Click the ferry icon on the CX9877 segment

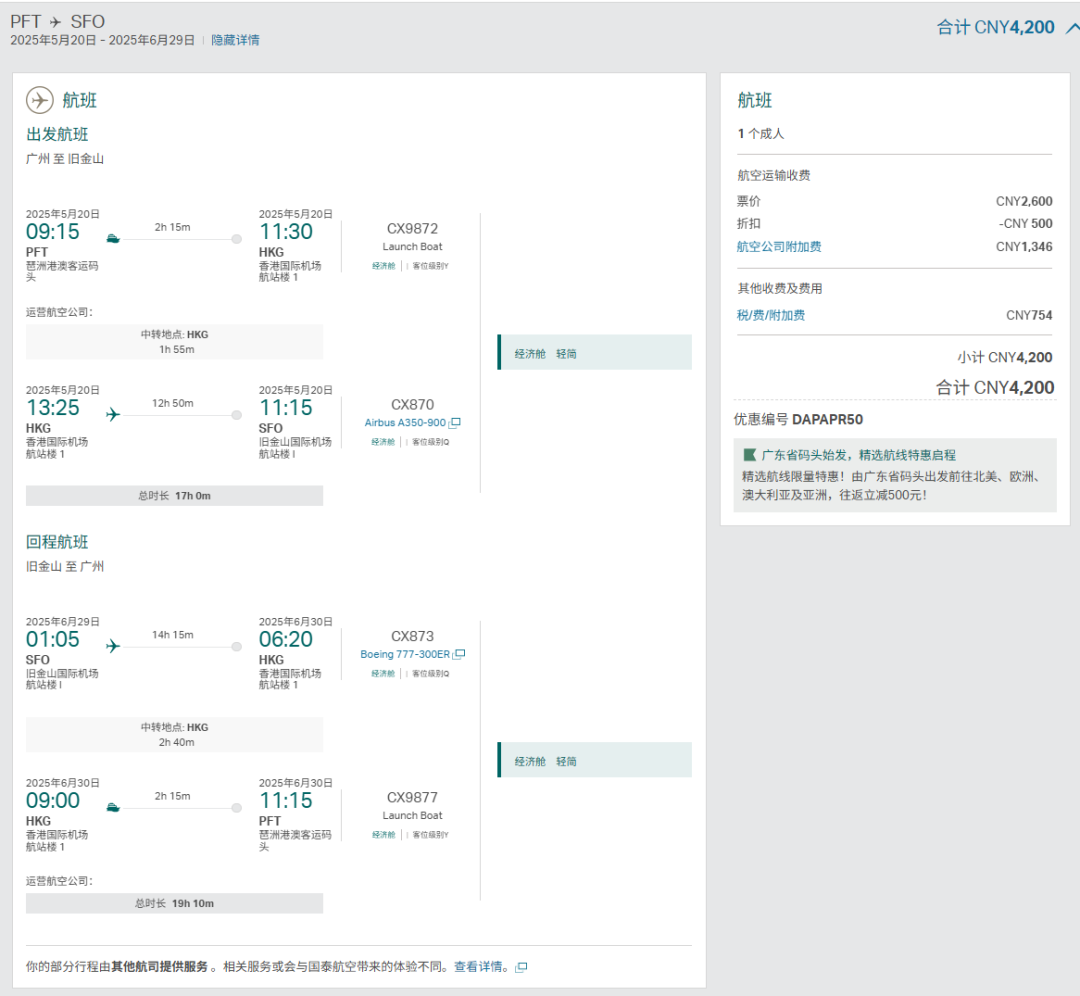113,807
